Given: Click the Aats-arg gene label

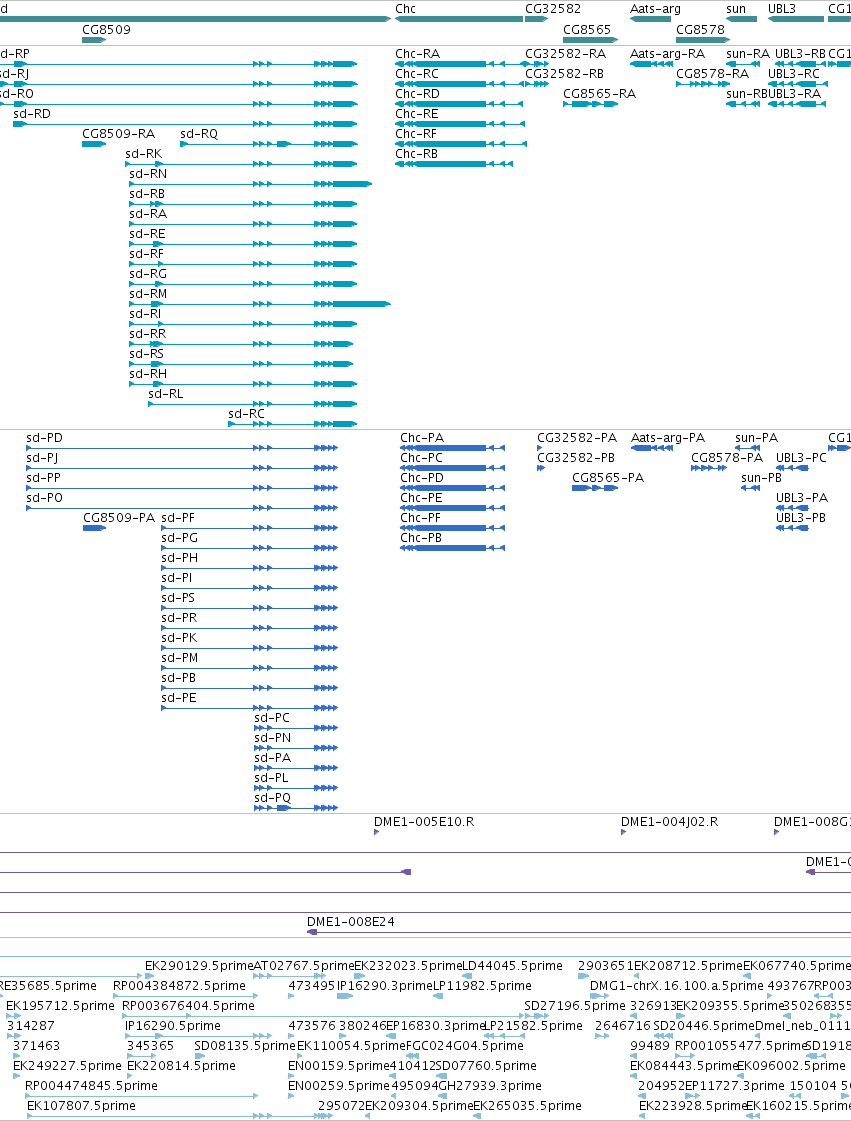Looking at the screenshot, I should [655, 9].
